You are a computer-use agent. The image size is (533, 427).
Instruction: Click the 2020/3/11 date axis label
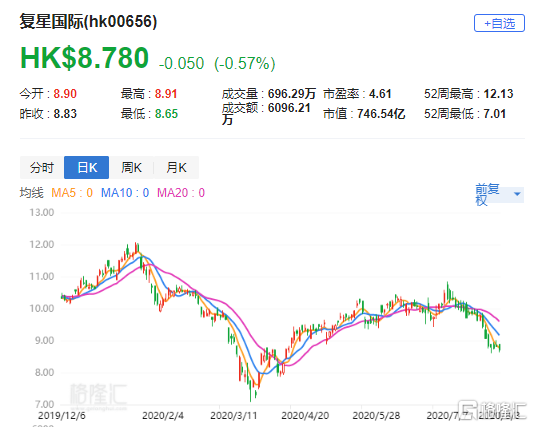coord(234,415)
